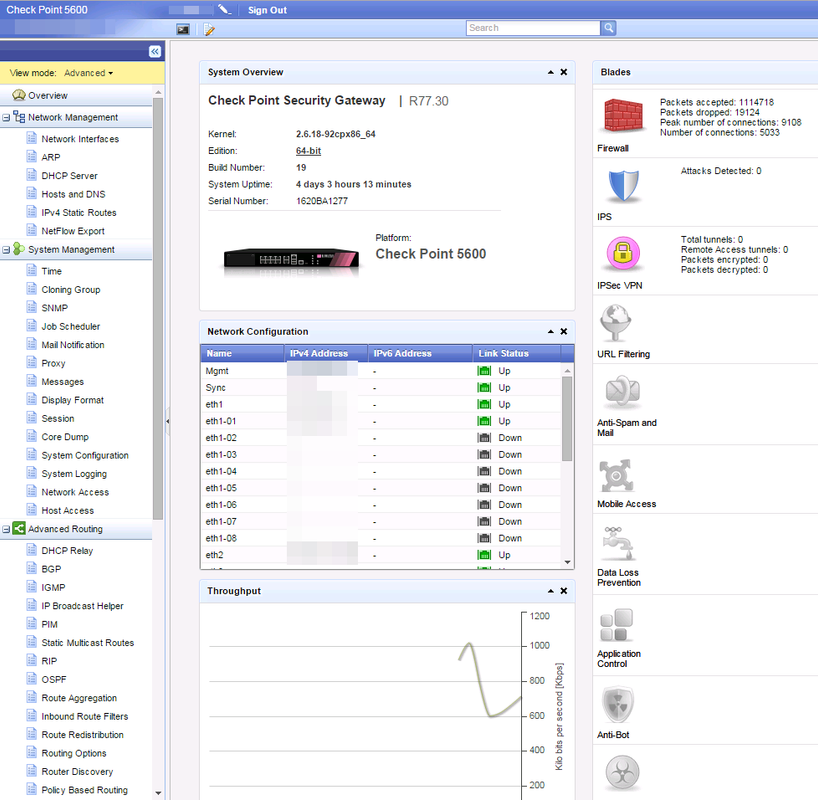Open the Mobile Access blade icon
The height and width of the screenshot is (800, 818).
point(616,475)
